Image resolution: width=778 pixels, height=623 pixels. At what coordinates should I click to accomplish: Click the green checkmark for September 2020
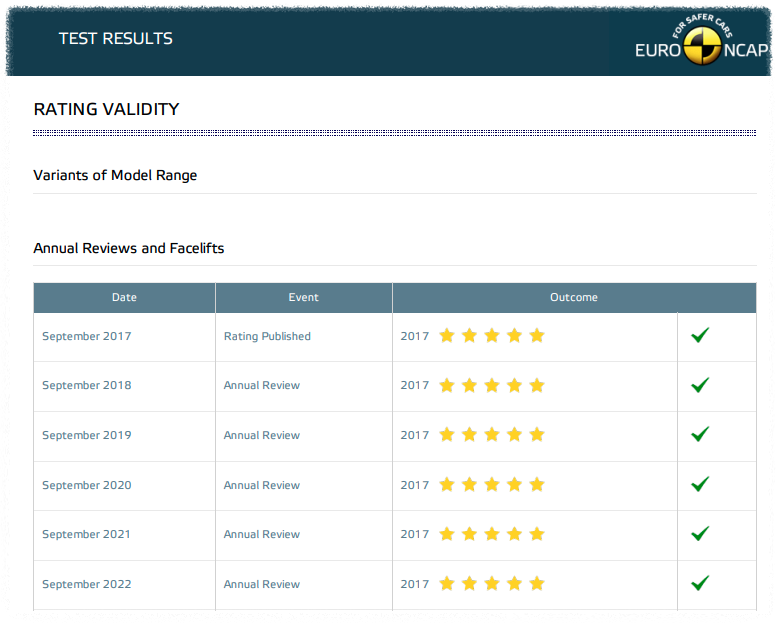pos(700,484)
